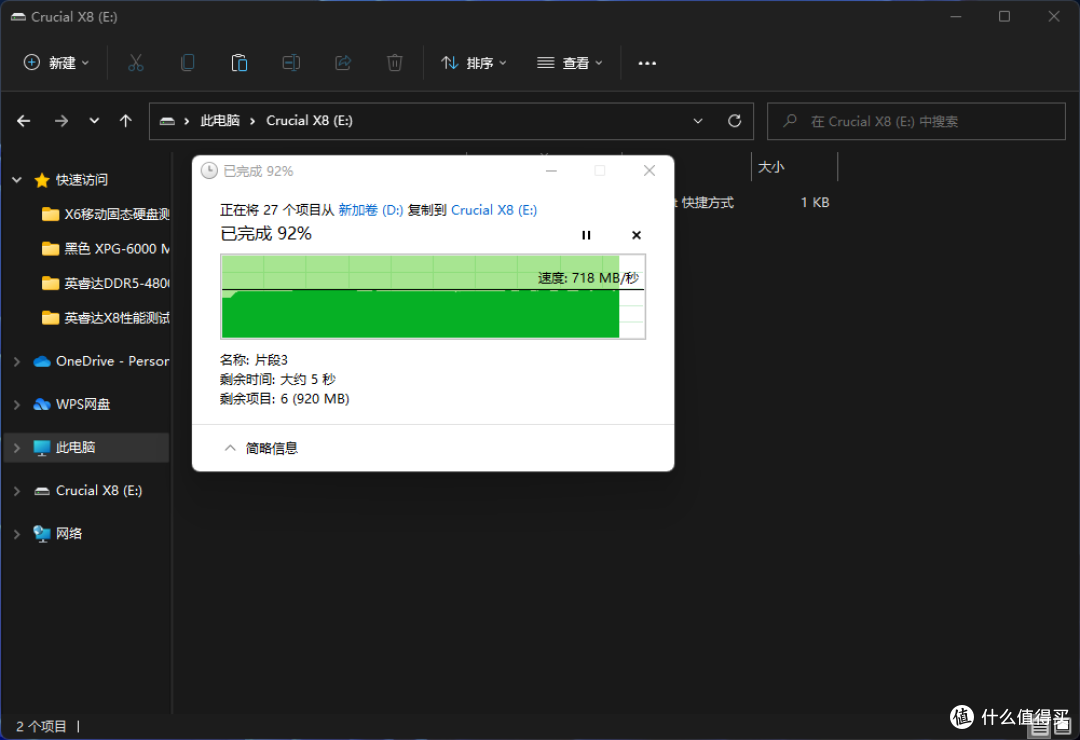Click the 快捷方式 file type cell

pos(707,203)
